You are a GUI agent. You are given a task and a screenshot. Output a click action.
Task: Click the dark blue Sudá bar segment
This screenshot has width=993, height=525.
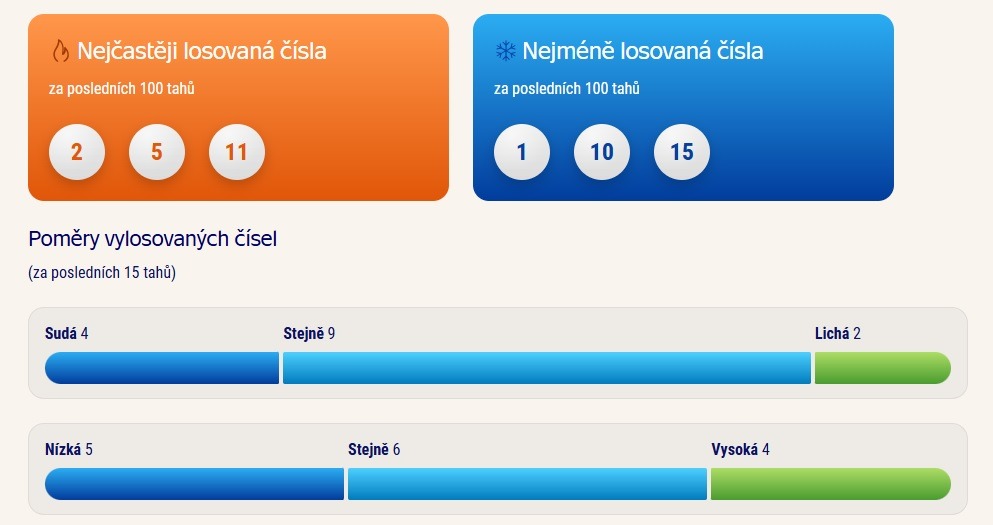tap(161, 368)
